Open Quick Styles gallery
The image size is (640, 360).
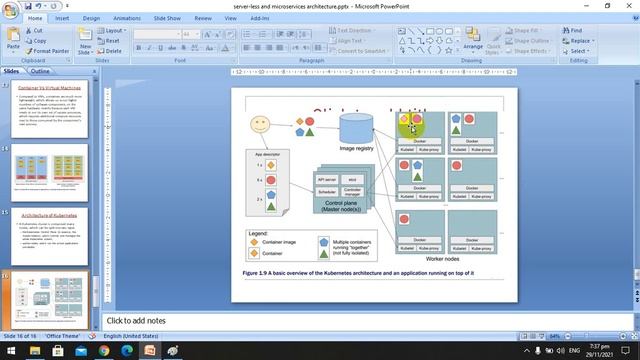tap(493, 41)
